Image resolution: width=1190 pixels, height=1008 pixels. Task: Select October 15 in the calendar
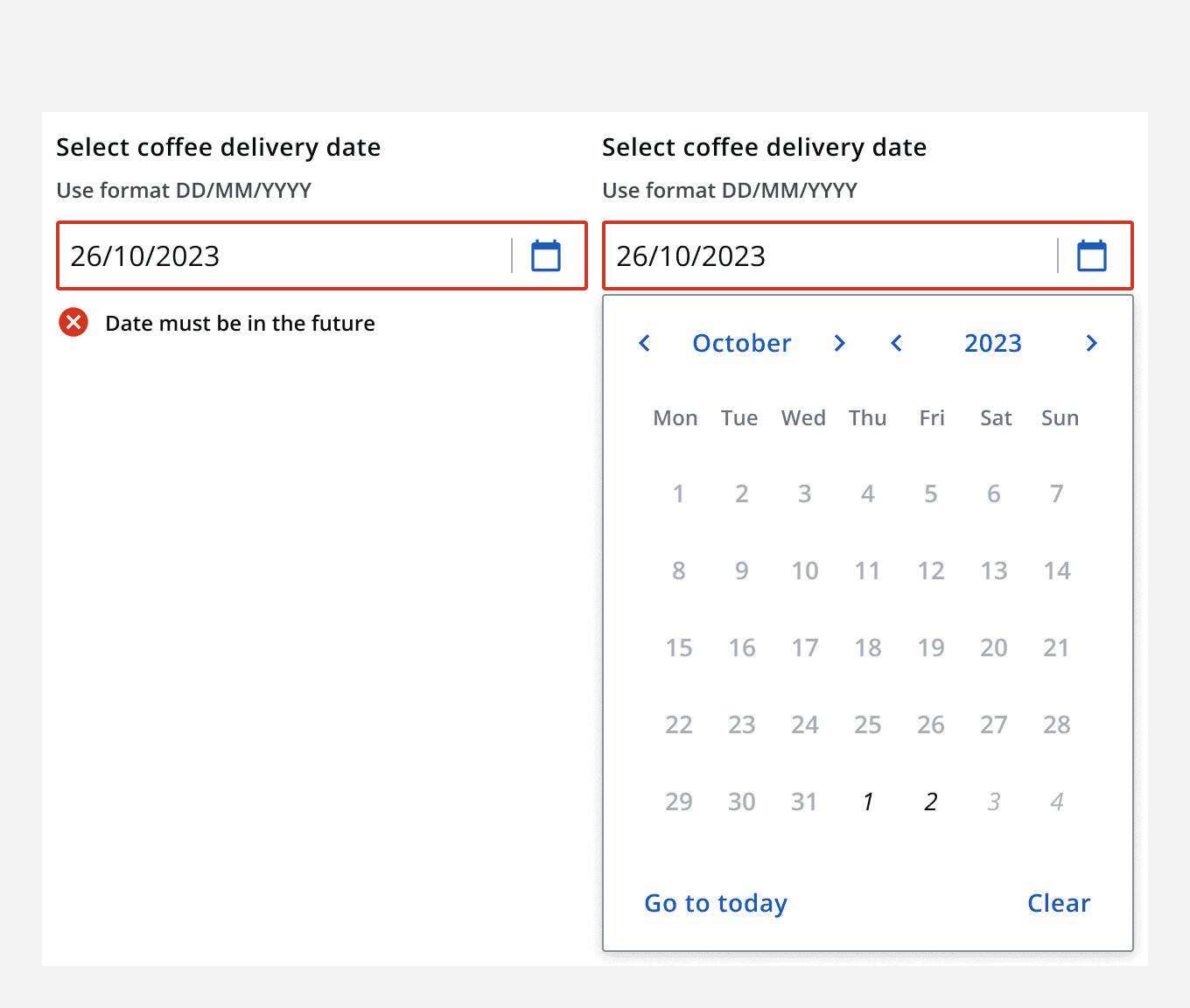coord(679,647)
